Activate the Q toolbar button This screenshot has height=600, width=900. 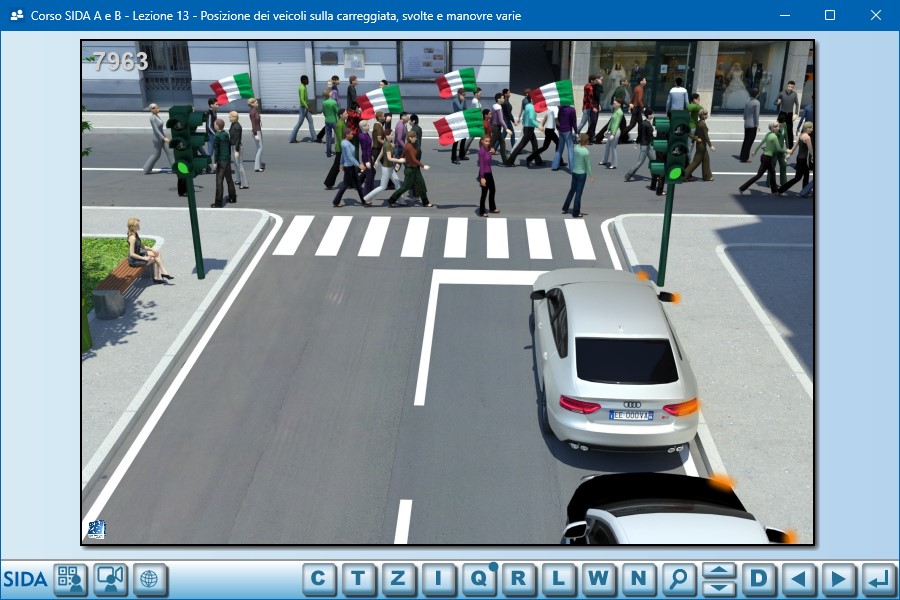(x=478, y=578)
